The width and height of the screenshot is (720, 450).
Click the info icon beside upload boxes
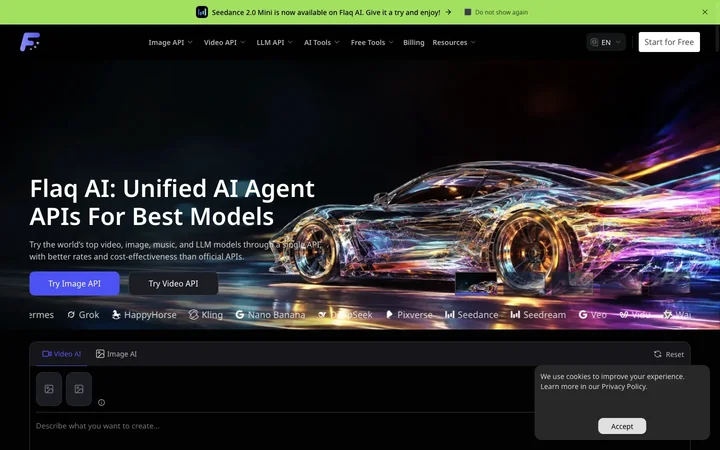pyautogui.click(x=101, y=402)
